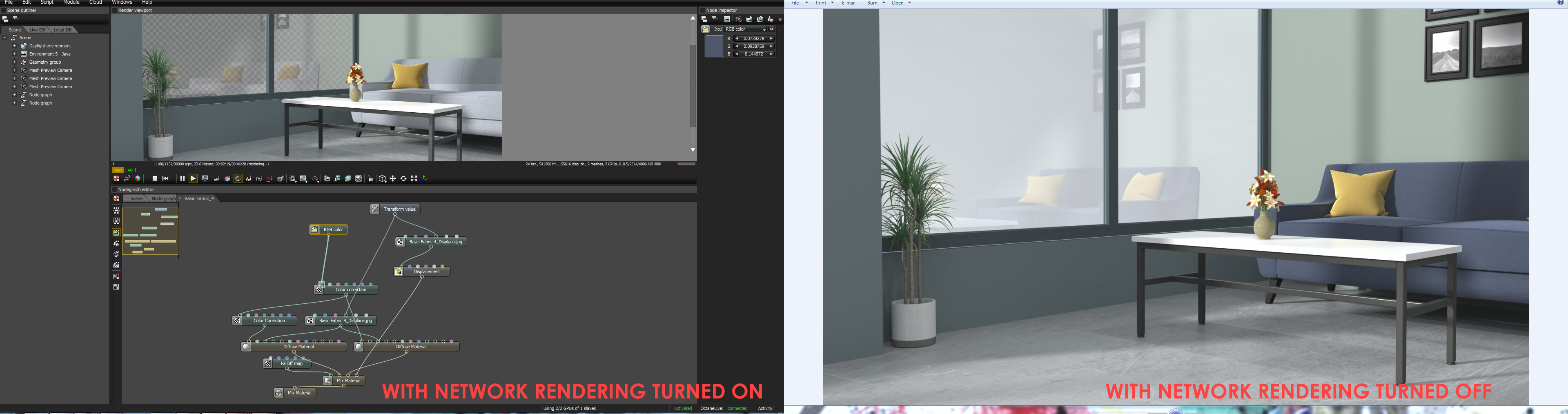Open the clay mode sphere dropdown
The width and height of the screenshot is (1568, 414).
pyautogui.click(x=293, y=178)
